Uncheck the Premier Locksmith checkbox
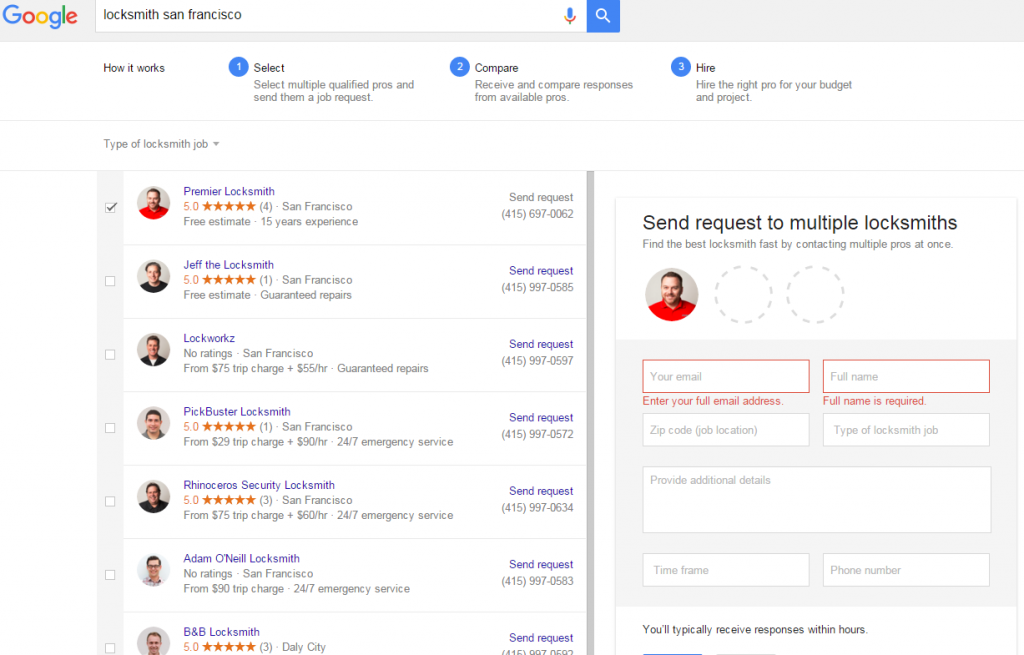 (x=110, y=208)
